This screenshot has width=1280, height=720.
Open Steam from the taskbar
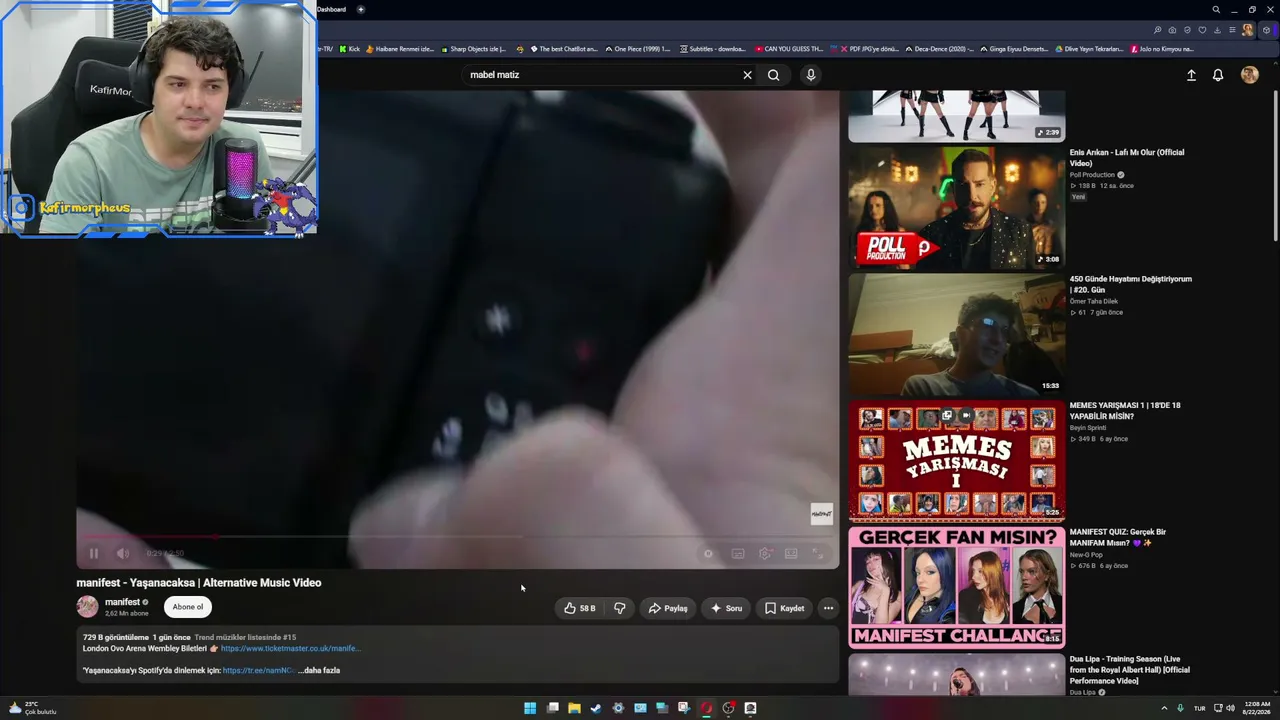coord(596,708)
